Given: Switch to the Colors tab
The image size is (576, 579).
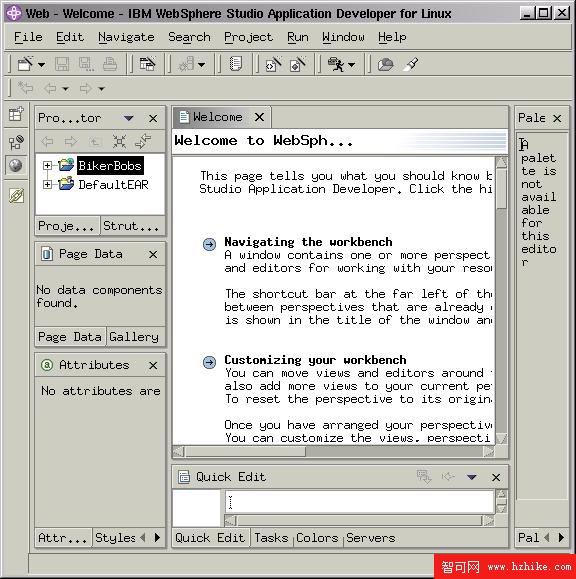Looking at the screenshot, I should click(x=317, y=538).
